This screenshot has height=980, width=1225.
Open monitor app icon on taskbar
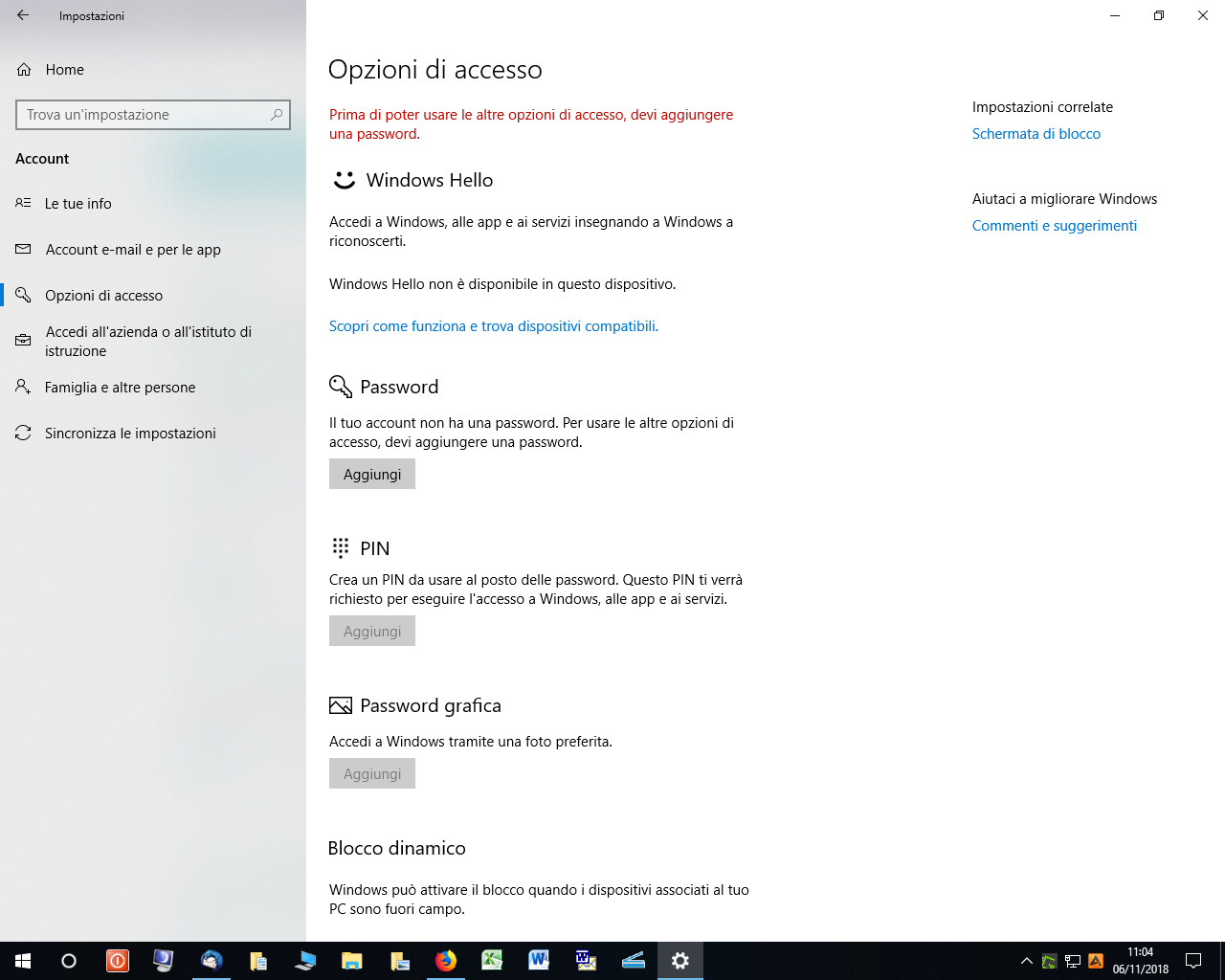pos(164,961)
